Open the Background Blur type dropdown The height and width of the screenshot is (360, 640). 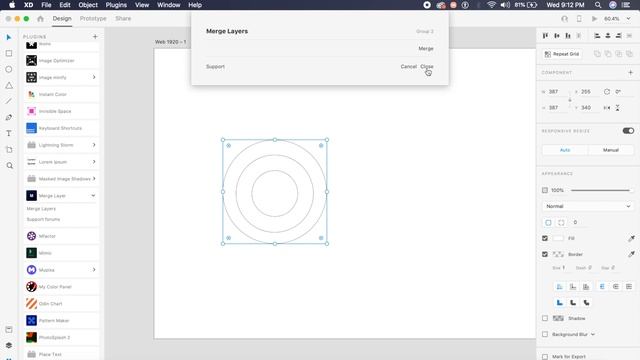(593, 334)
